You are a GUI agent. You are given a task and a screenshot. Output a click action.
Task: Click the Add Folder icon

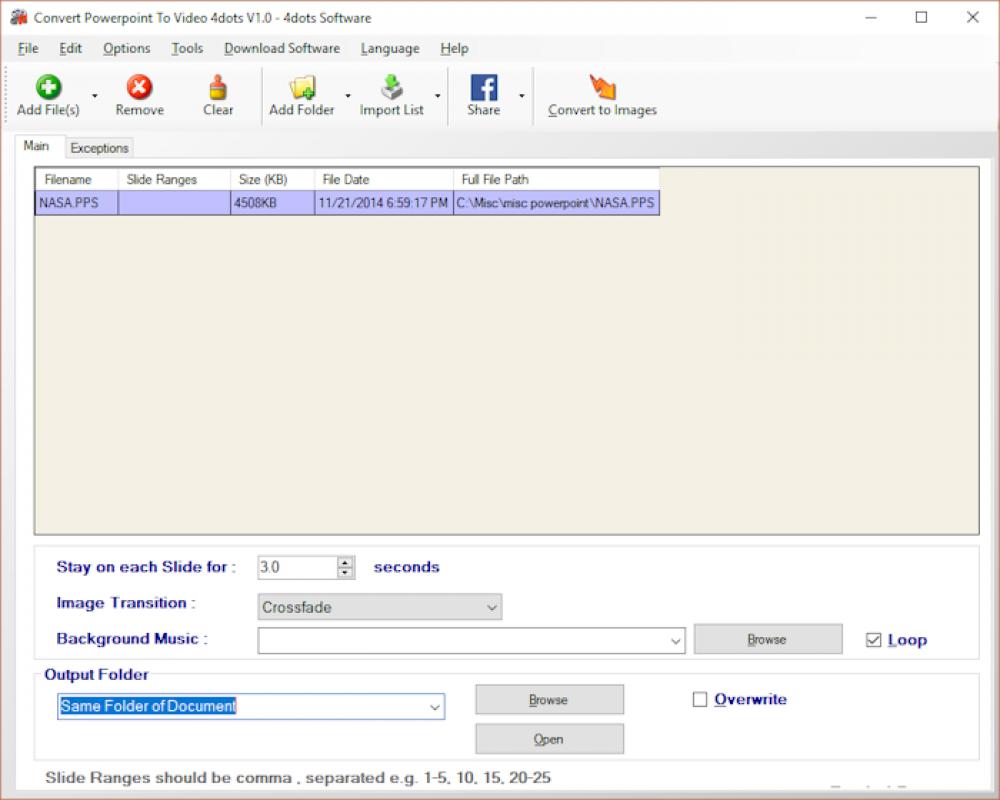301,86
